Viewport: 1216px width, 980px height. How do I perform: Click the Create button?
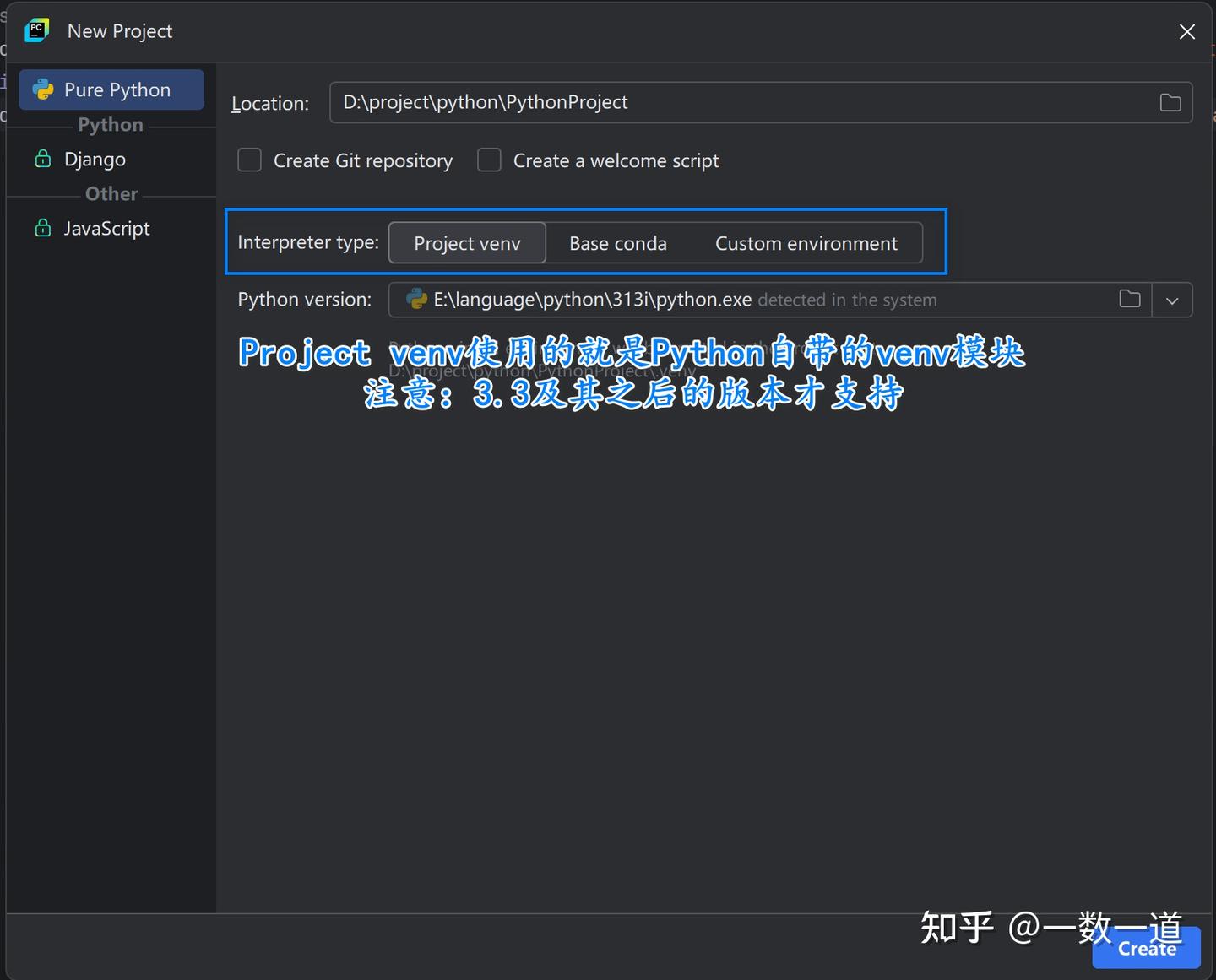[1145, 948]
